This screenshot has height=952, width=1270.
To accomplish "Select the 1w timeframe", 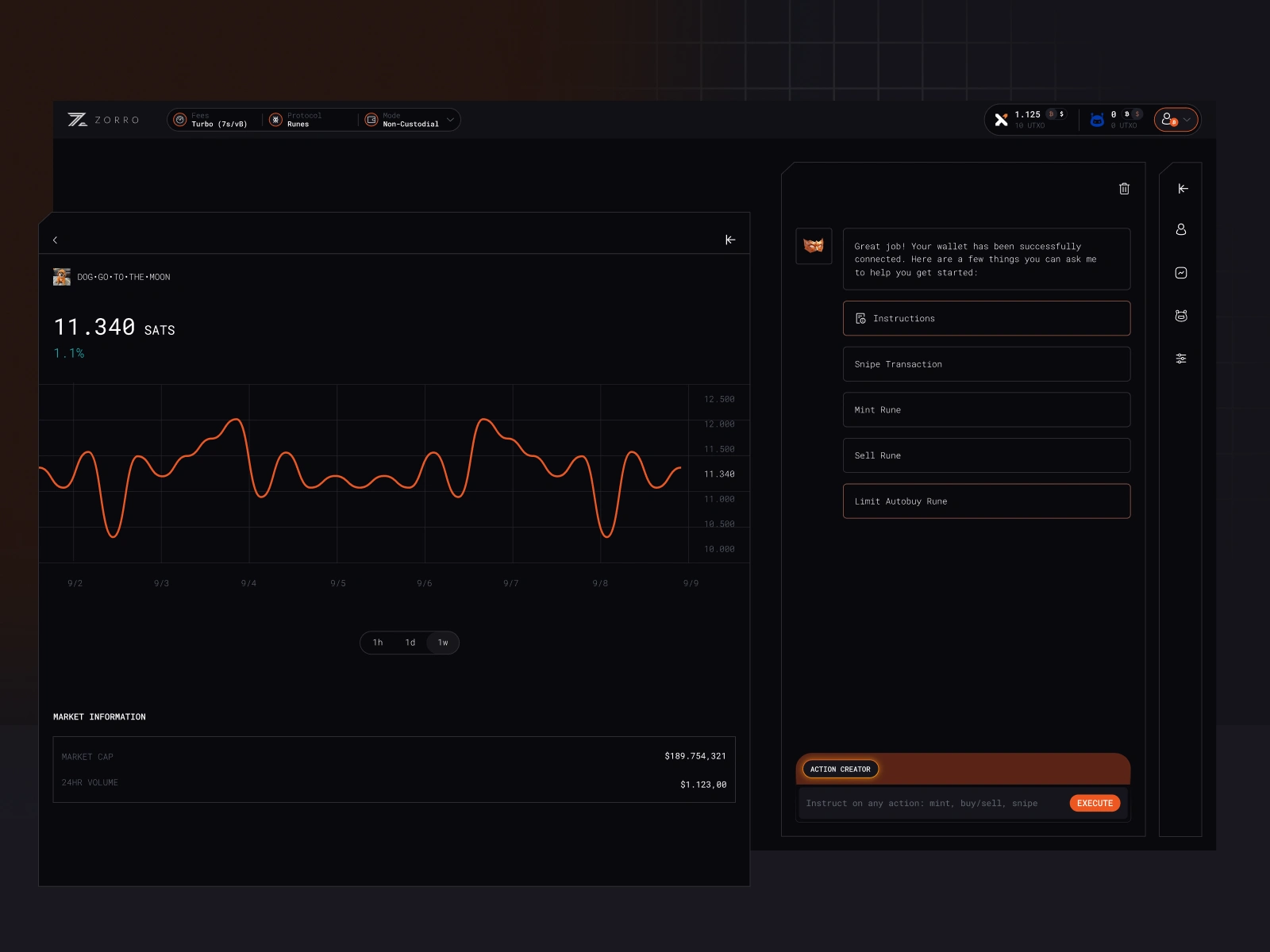I will click(443, 643).
